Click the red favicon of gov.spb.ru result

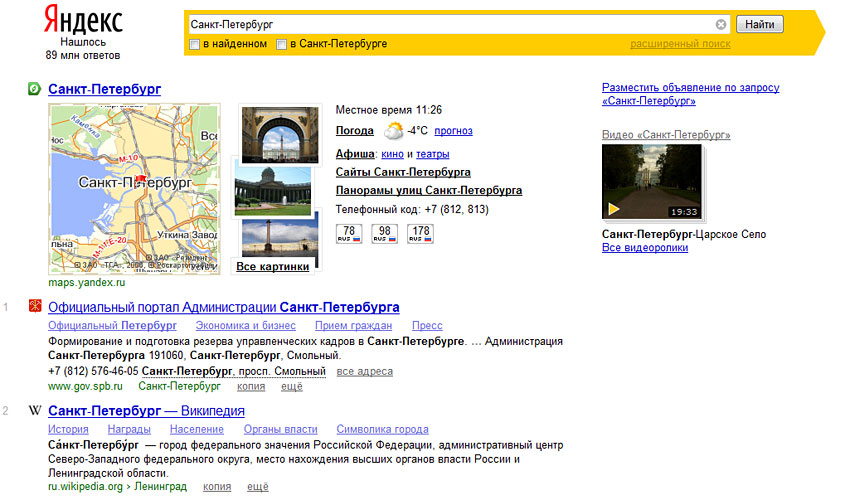pyautogui.click(x=35, y=306)
